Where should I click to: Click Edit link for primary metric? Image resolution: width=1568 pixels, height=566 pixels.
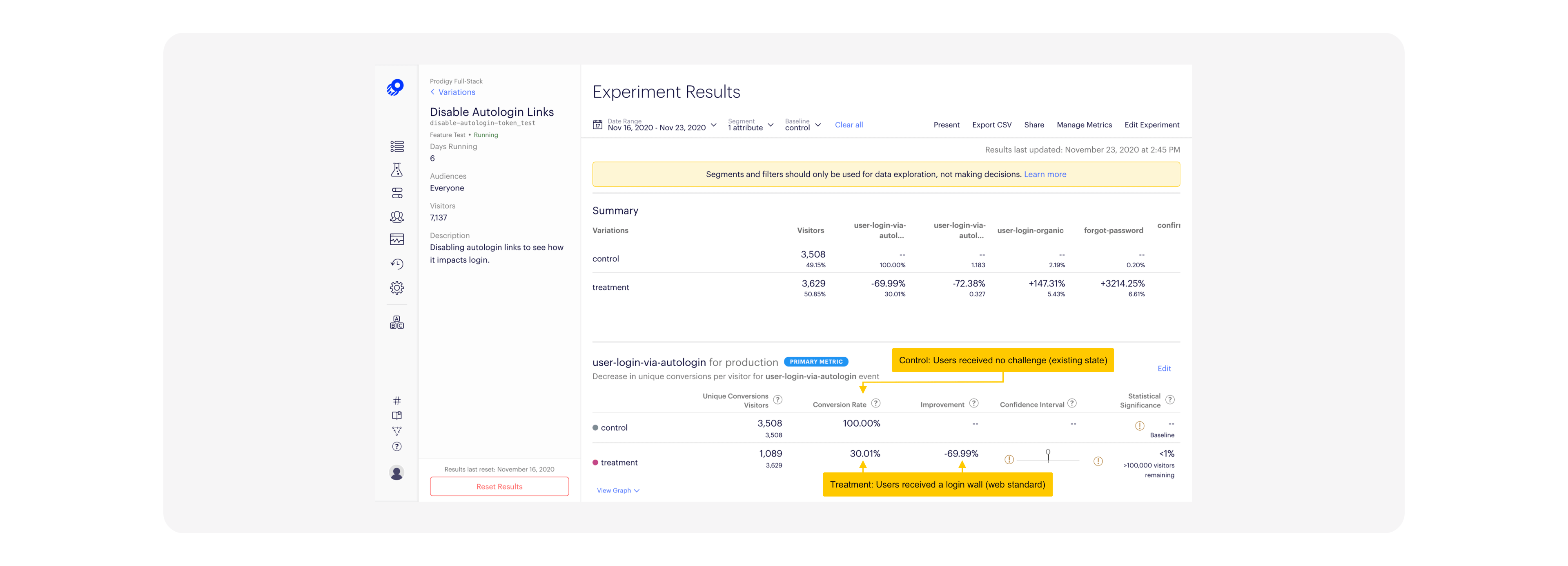click(x=1164, y=369)
